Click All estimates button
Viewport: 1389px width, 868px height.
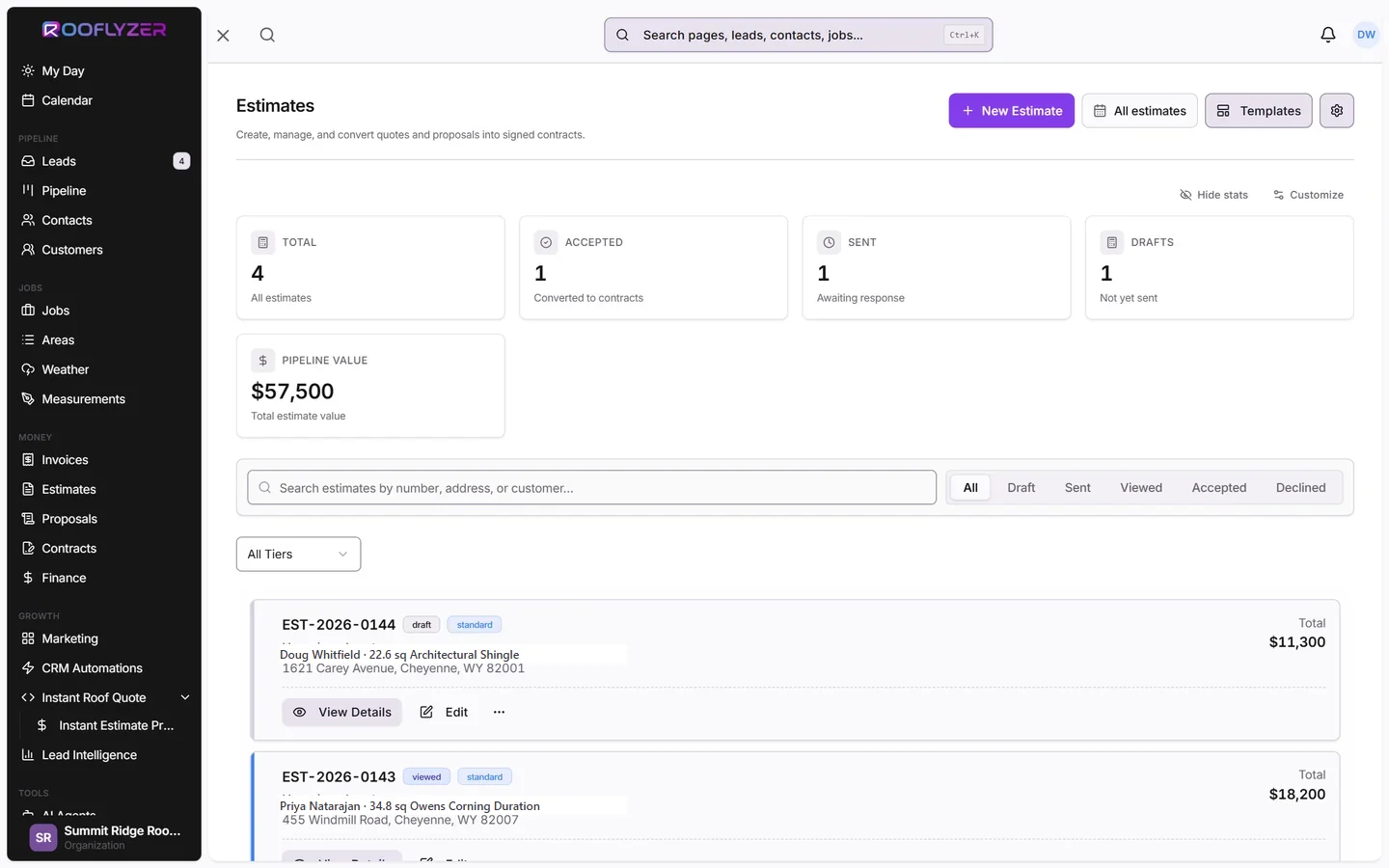click(x=1139, y=111)
